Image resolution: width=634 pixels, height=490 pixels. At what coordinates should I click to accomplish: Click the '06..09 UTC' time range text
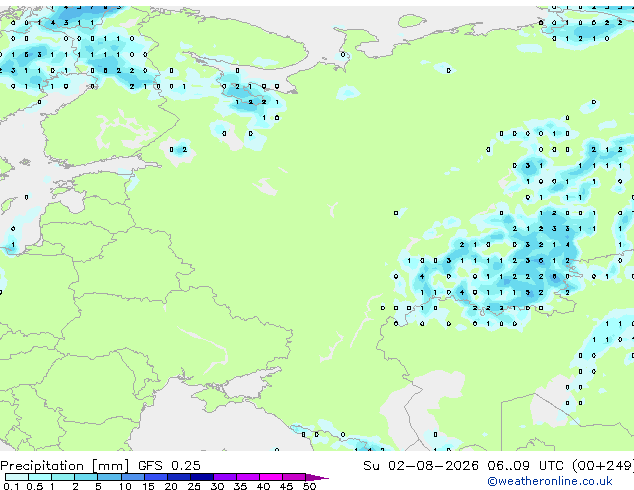pos(526,465)
